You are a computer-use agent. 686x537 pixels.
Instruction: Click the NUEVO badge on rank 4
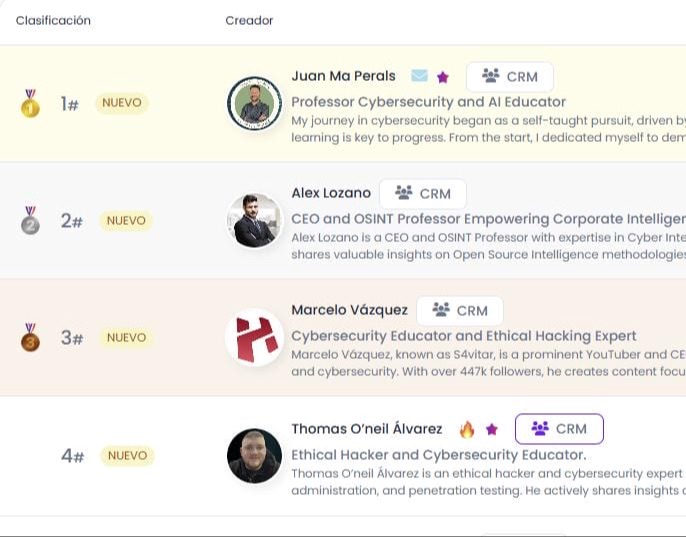point(127,456)
